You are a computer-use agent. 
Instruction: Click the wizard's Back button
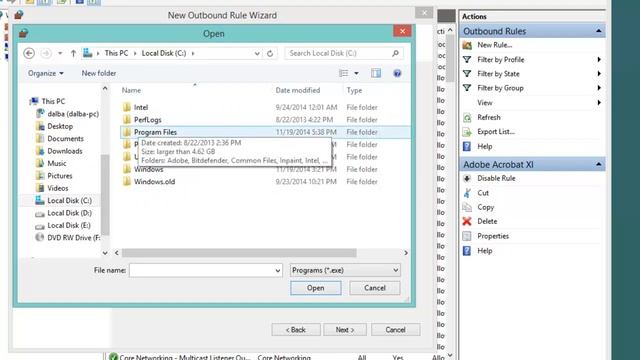(x=296, y=329)
